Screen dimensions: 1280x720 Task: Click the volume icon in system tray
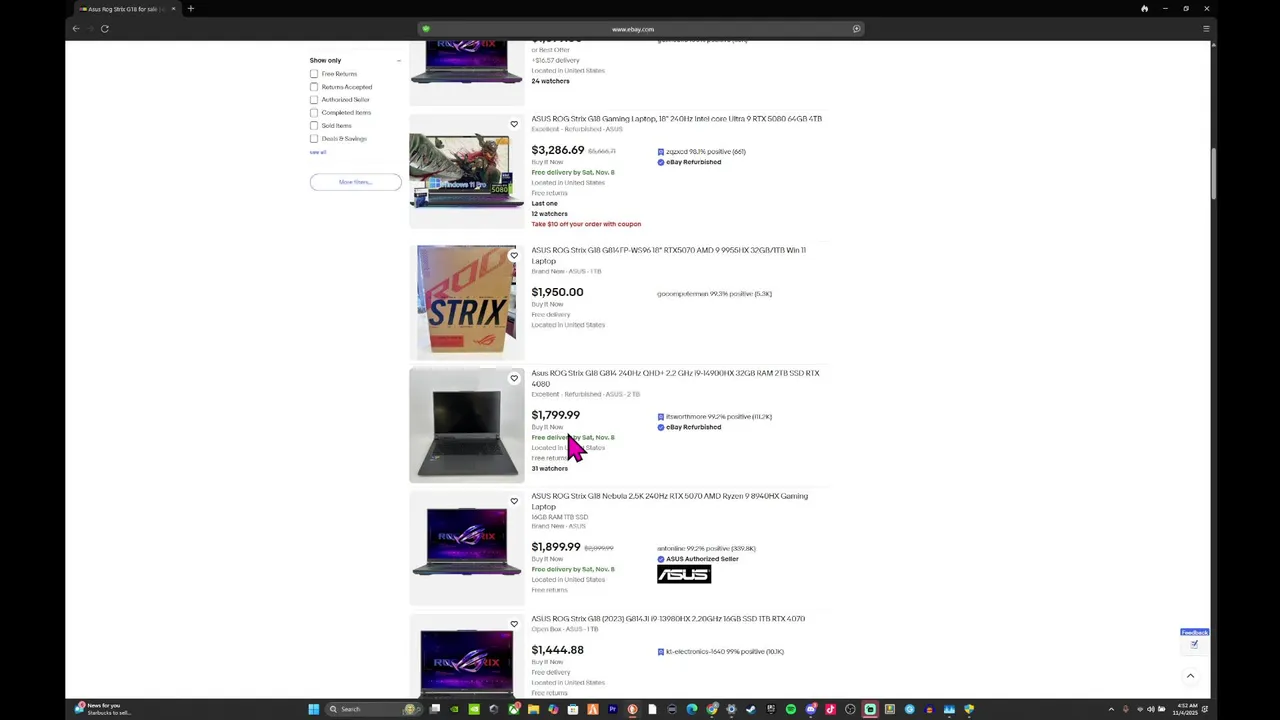point(1150,709)
